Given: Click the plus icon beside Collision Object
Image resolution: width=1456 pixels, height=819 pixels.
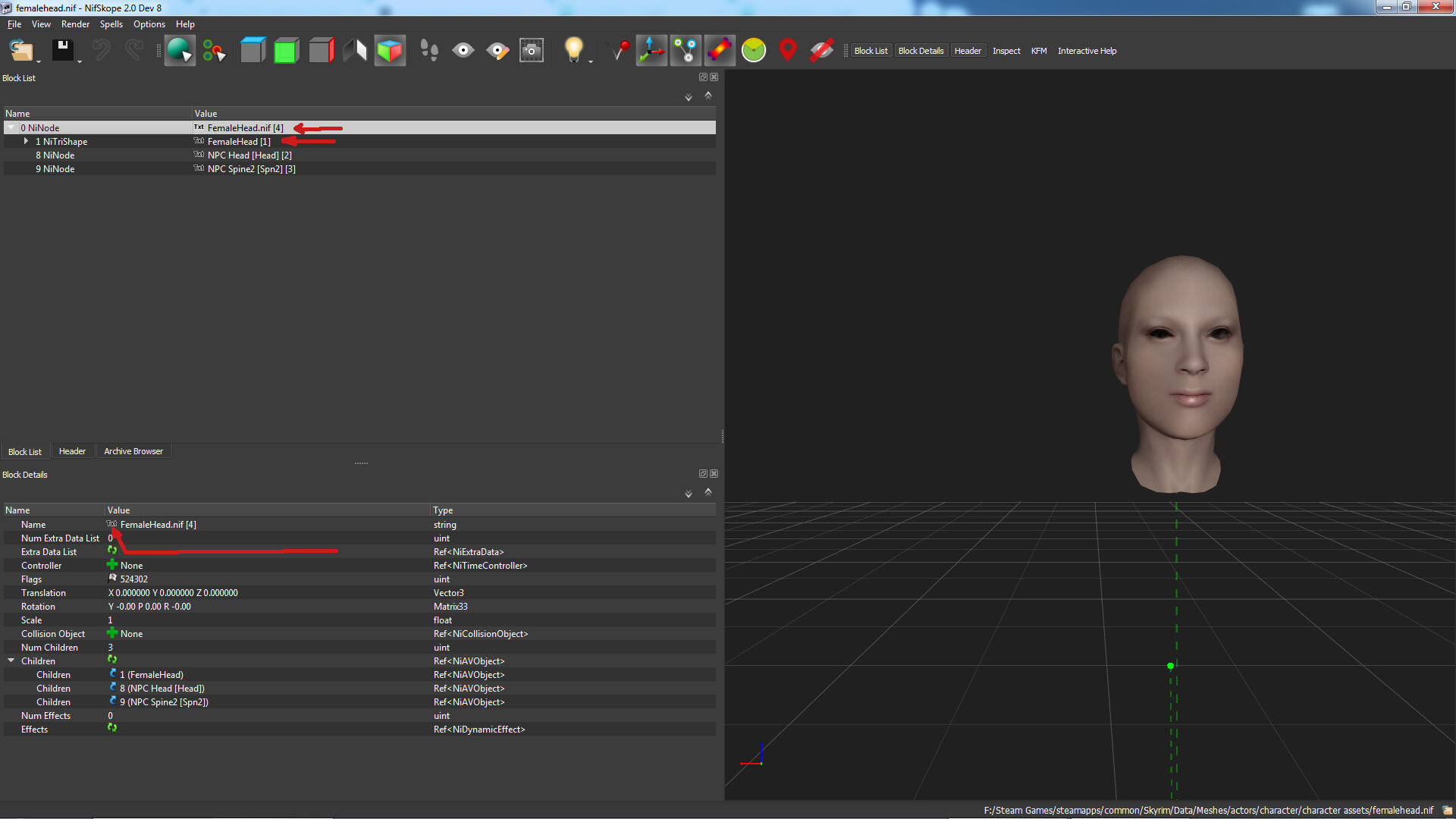Looking at the screenshot, I should [112, 633].
